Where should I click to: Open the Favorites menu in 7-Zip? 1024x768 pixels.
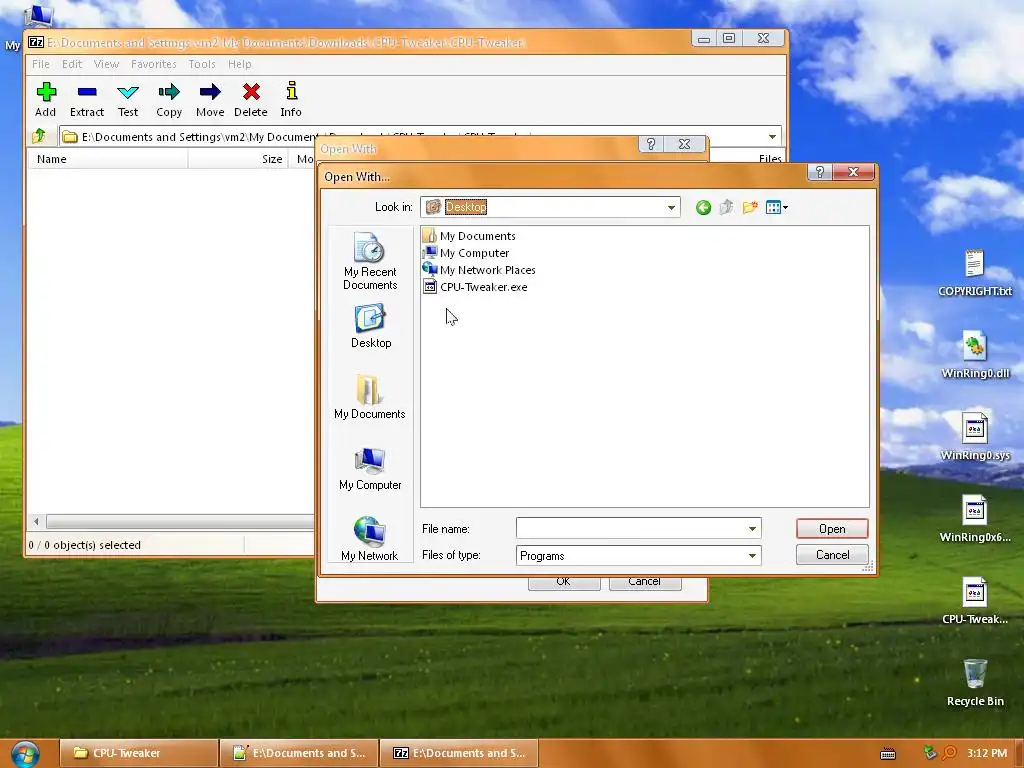click(153, 64)
